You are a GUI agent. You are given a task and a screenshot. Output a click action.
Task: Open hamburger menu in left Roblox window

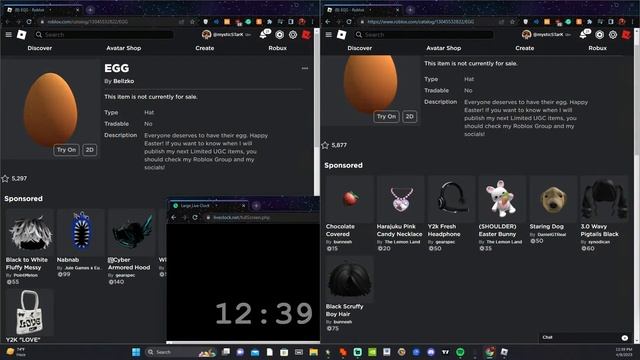point(9,35)
